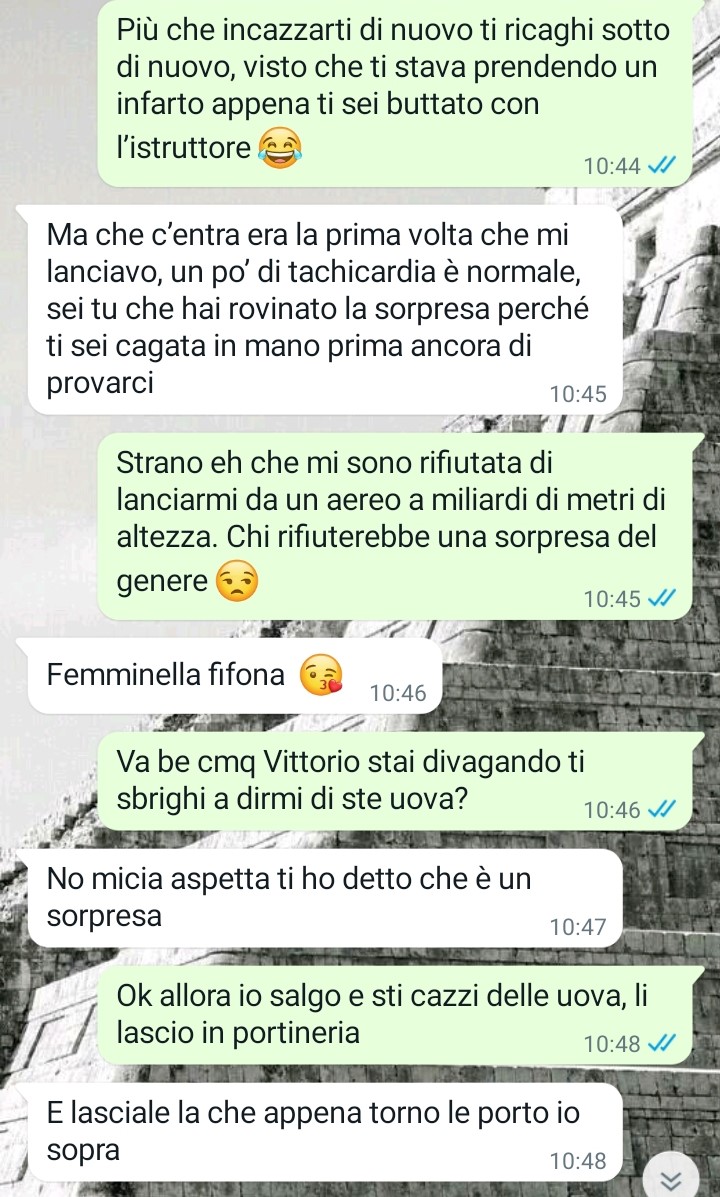720x1197 pixels.
Task: Tap the 10:45 timestamp on the received 'provarci' message
Action: (x=578, y=394)
